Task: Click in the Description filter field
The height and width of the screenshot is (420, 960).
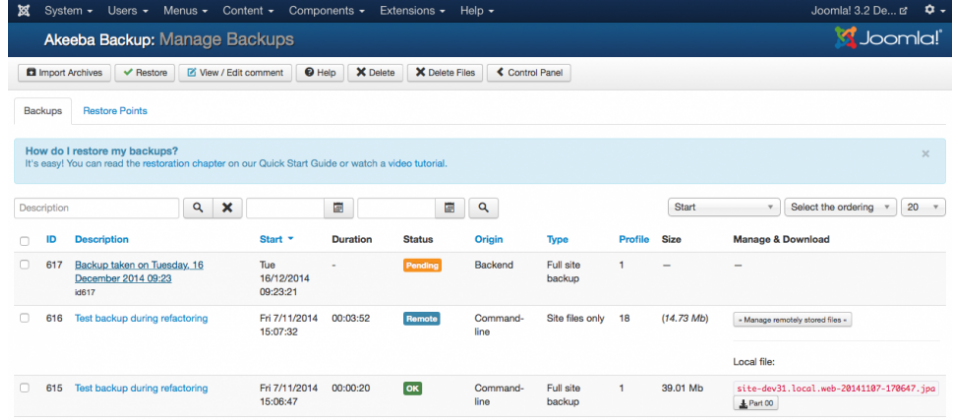Action: (97, 208)
